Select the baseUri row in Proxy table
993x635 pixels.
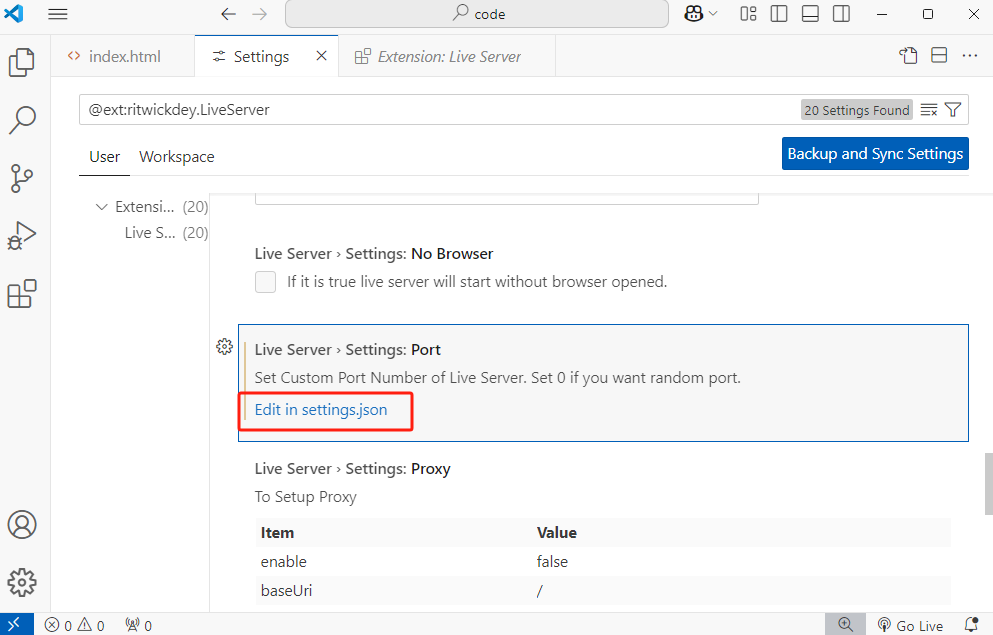tap(604, 591)
